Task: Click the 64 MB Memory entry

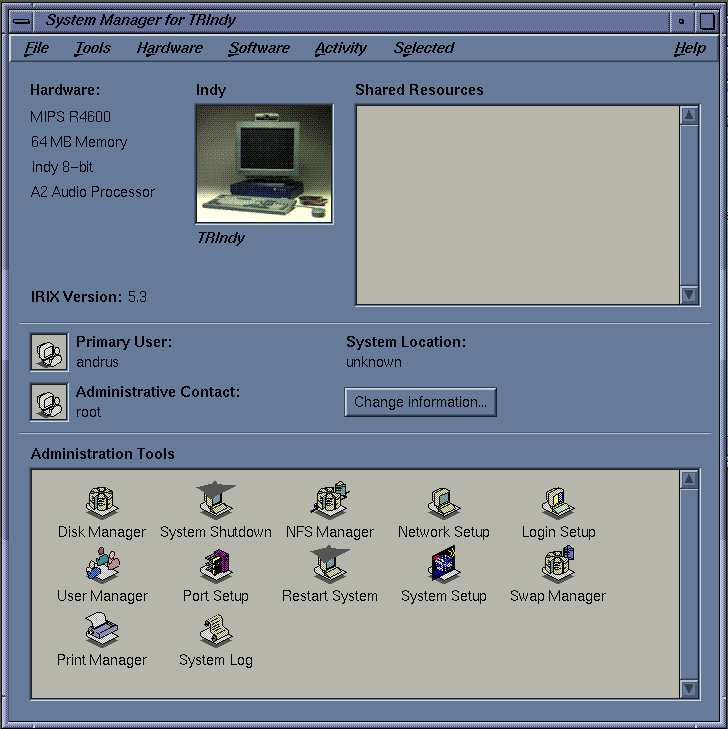Action: pos(79,142)
